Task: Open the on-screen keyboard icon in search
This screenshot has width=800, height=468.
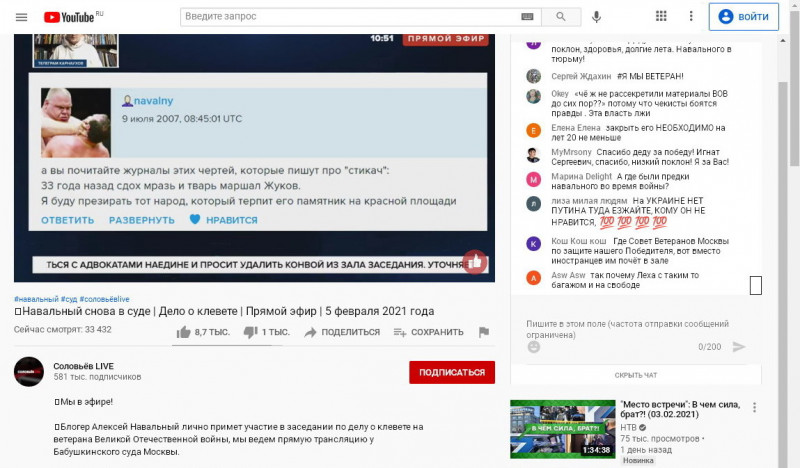Action: [527, 17]
